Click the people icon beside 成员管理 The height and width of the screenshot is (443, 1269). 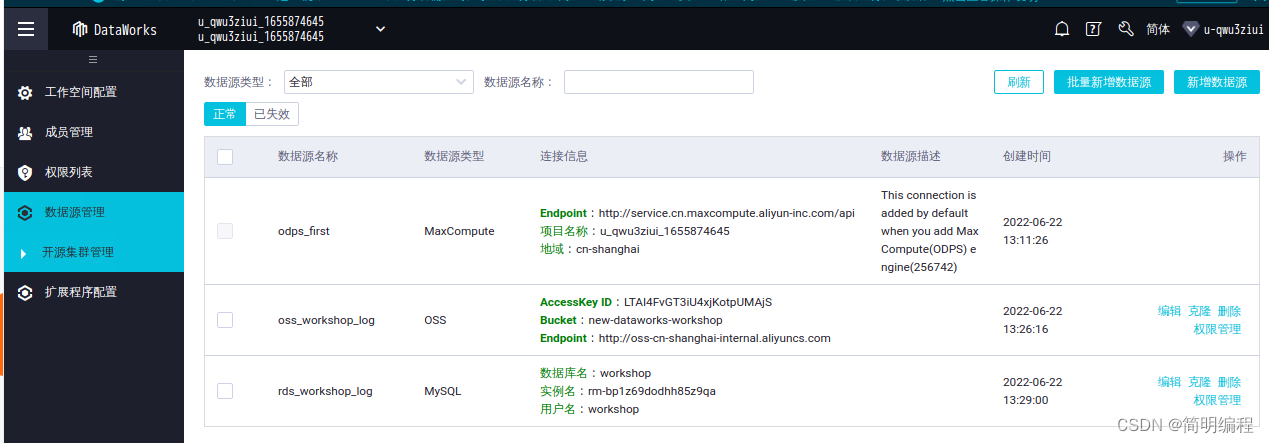coord(25,133)
